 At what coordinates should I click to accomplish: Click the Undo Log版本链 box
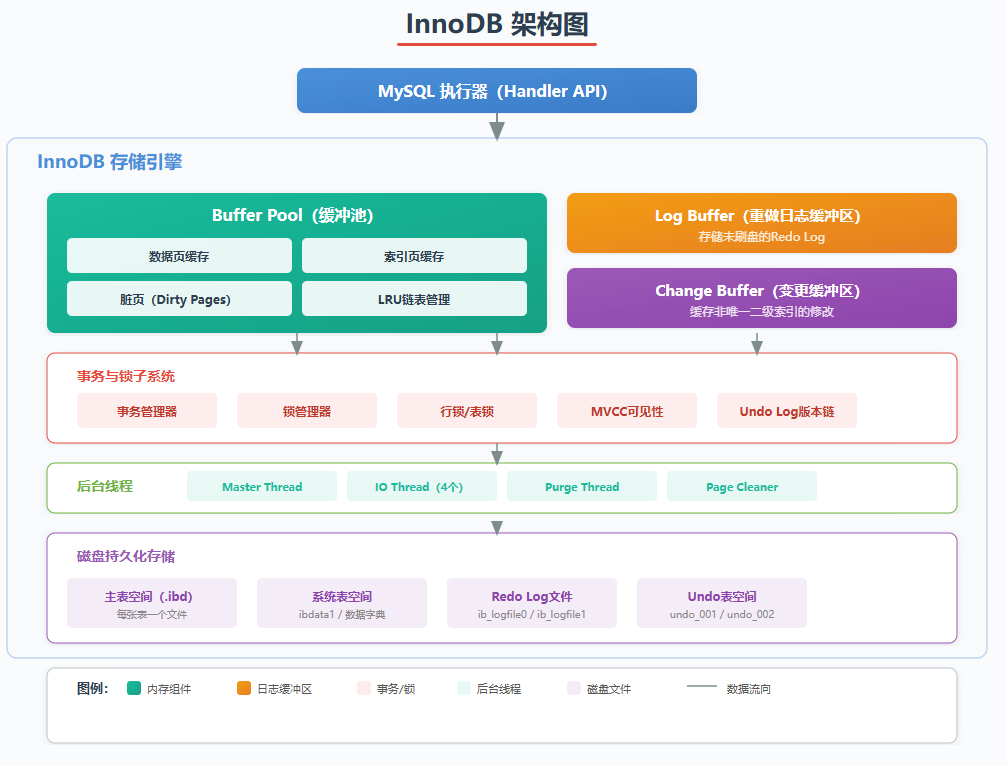click(x=787, y=411)
